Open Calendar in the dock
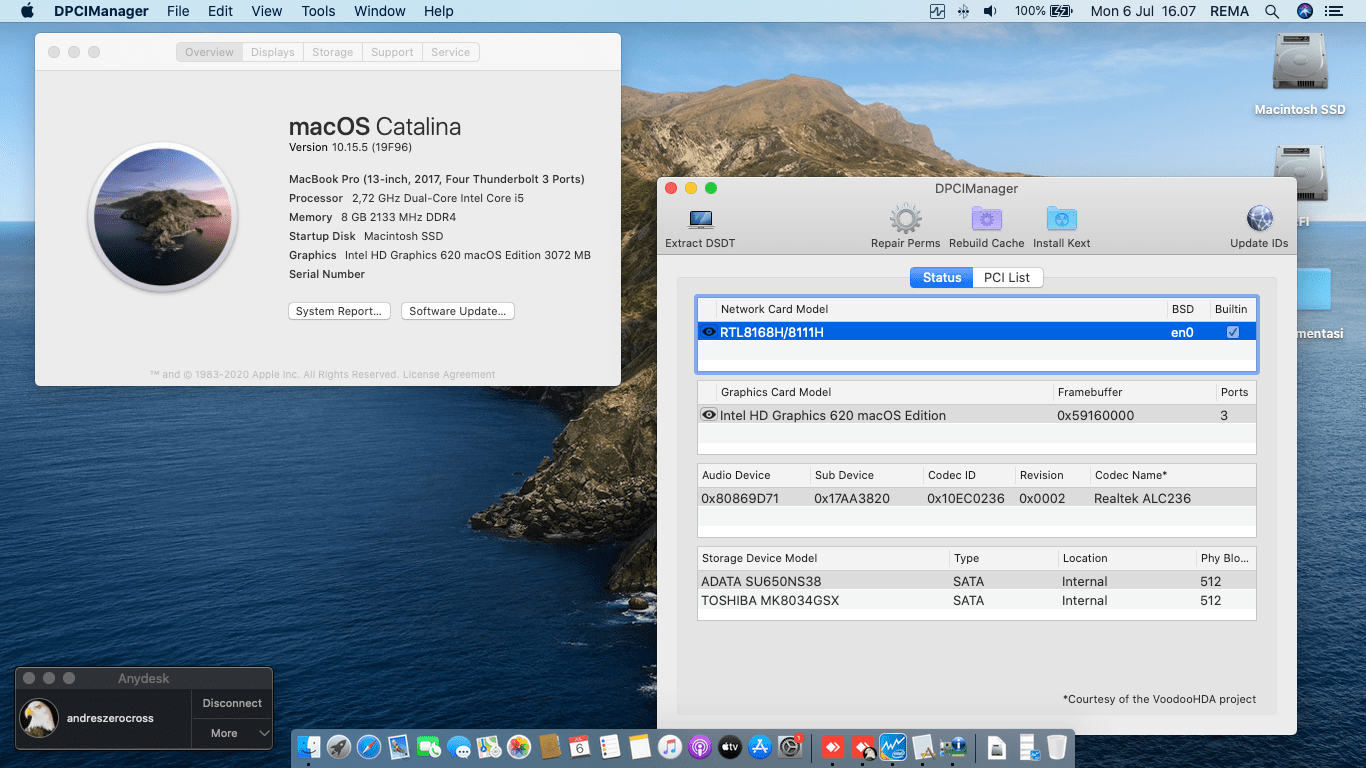Viewport: 1366px width, 768px height. click(x=579, y=746)
